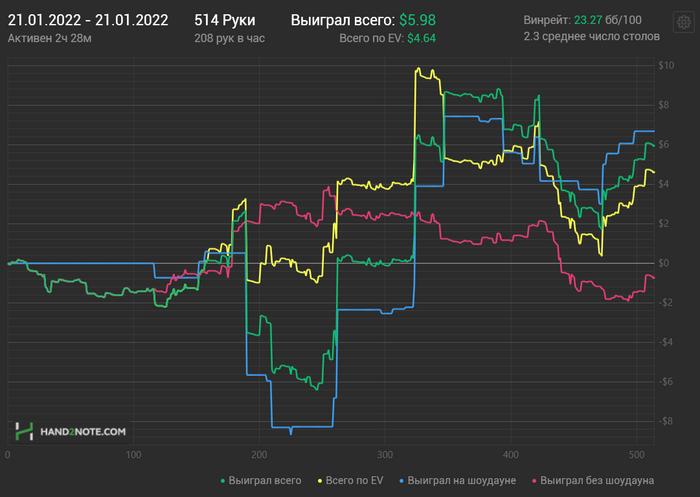Viewport: 700px width, 497px height.
Task: Toggle the "Выиграл без шоудауна" pink legend series
Action: (593, 480)
